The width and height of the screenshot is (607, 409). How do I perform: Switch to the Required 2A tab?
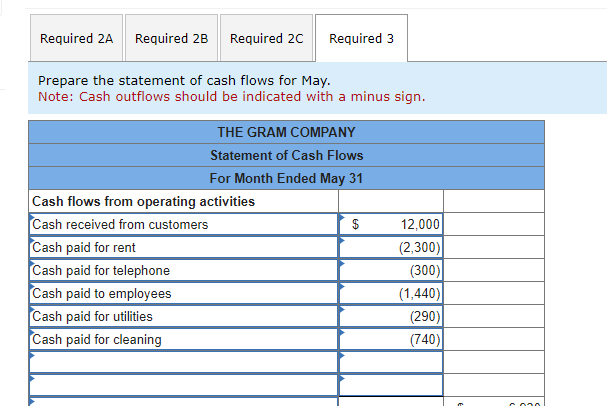77,38
